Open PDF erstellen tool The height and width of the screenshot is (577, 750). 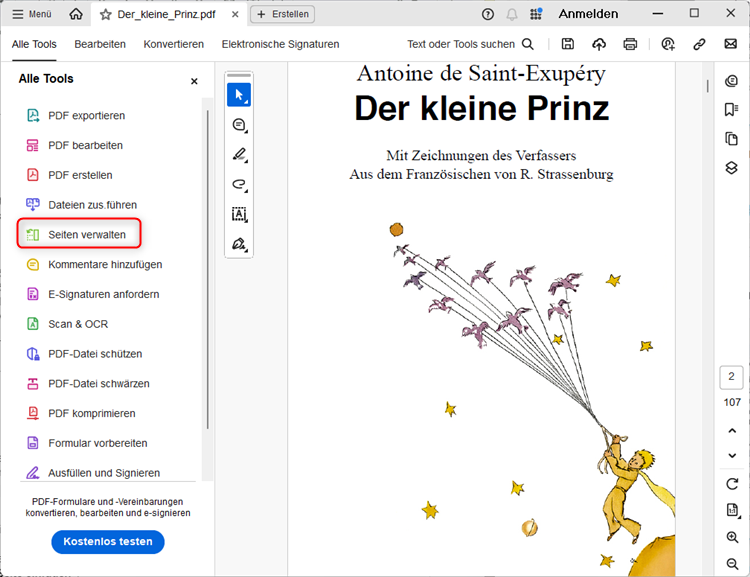click(70, 175)
